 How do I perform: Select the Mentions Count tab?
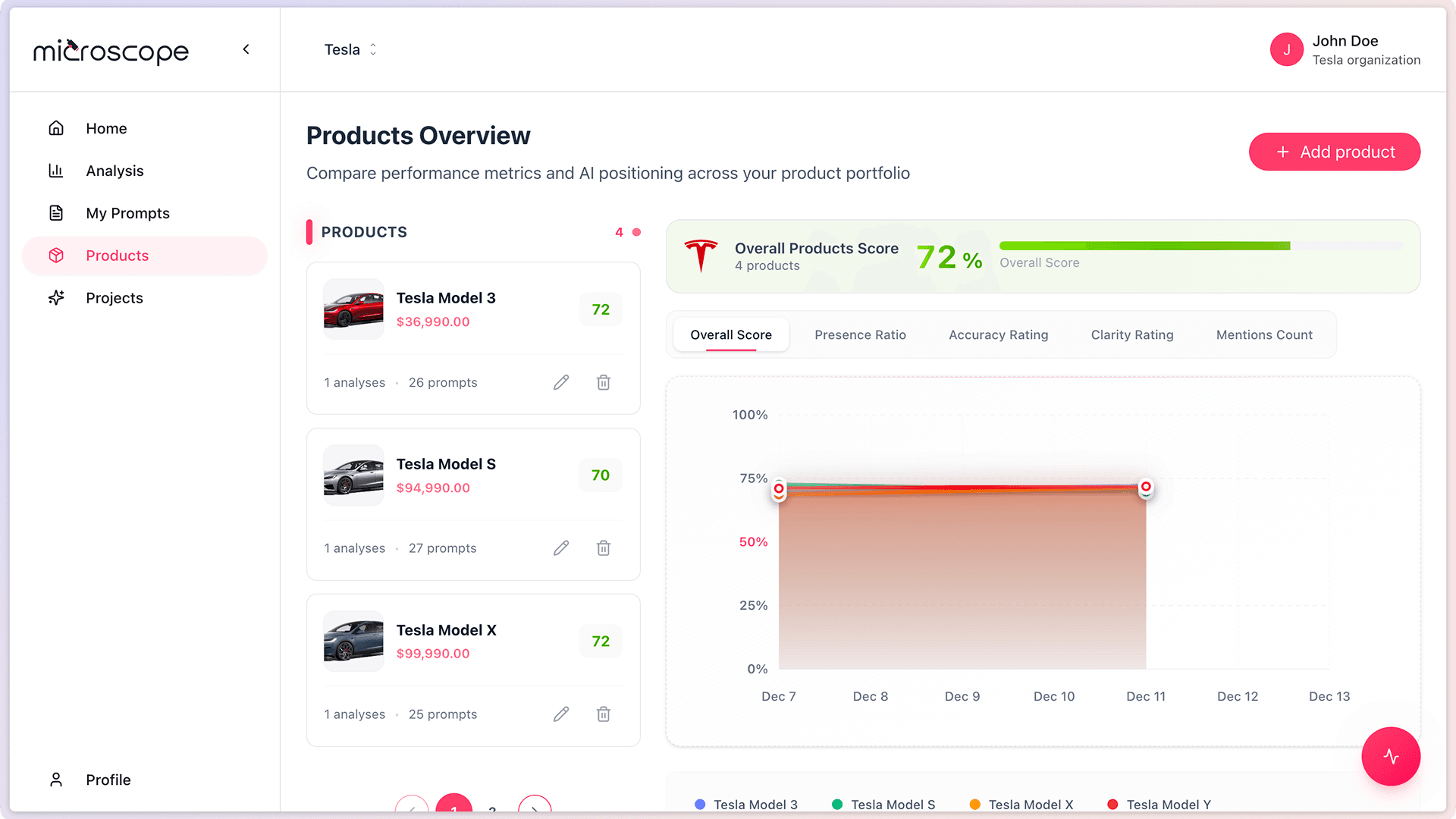pos(1263,334)
